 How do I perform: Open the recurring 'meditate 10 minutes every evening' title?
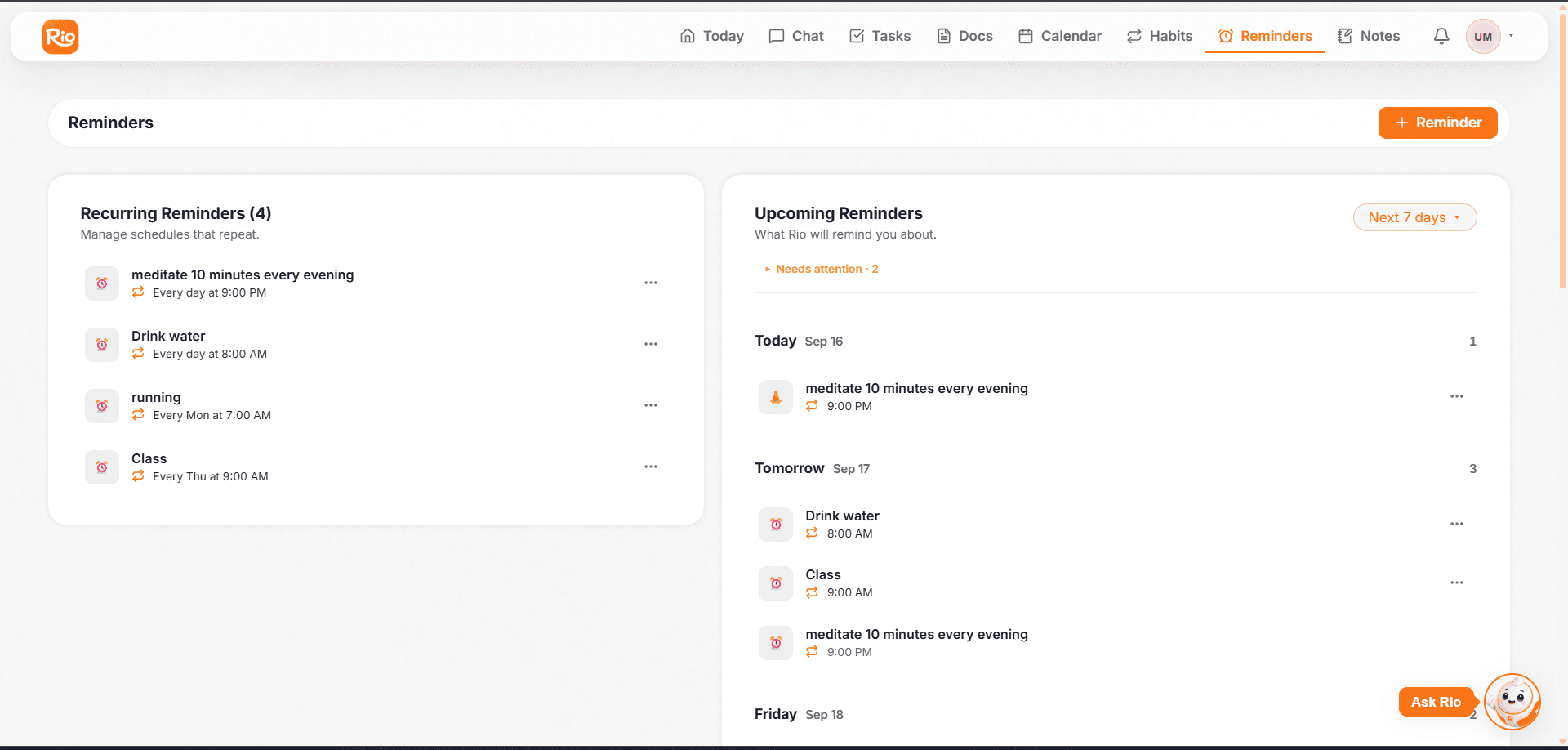243,275
